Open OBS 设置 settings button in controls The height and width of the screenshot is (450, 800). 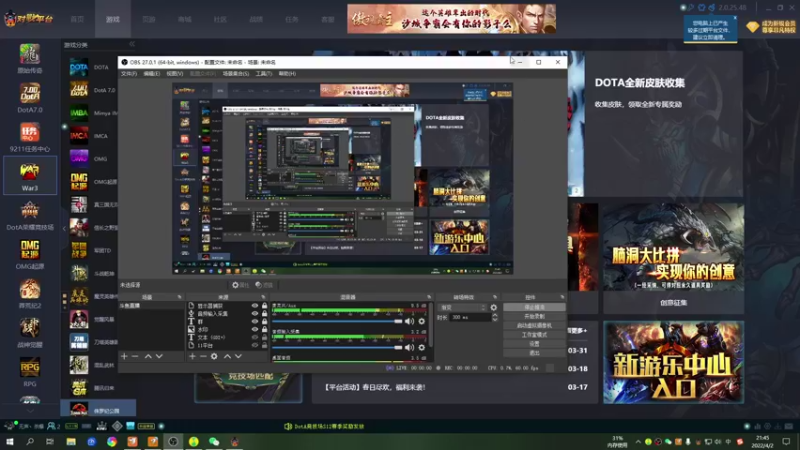click(x=534, y=344)
